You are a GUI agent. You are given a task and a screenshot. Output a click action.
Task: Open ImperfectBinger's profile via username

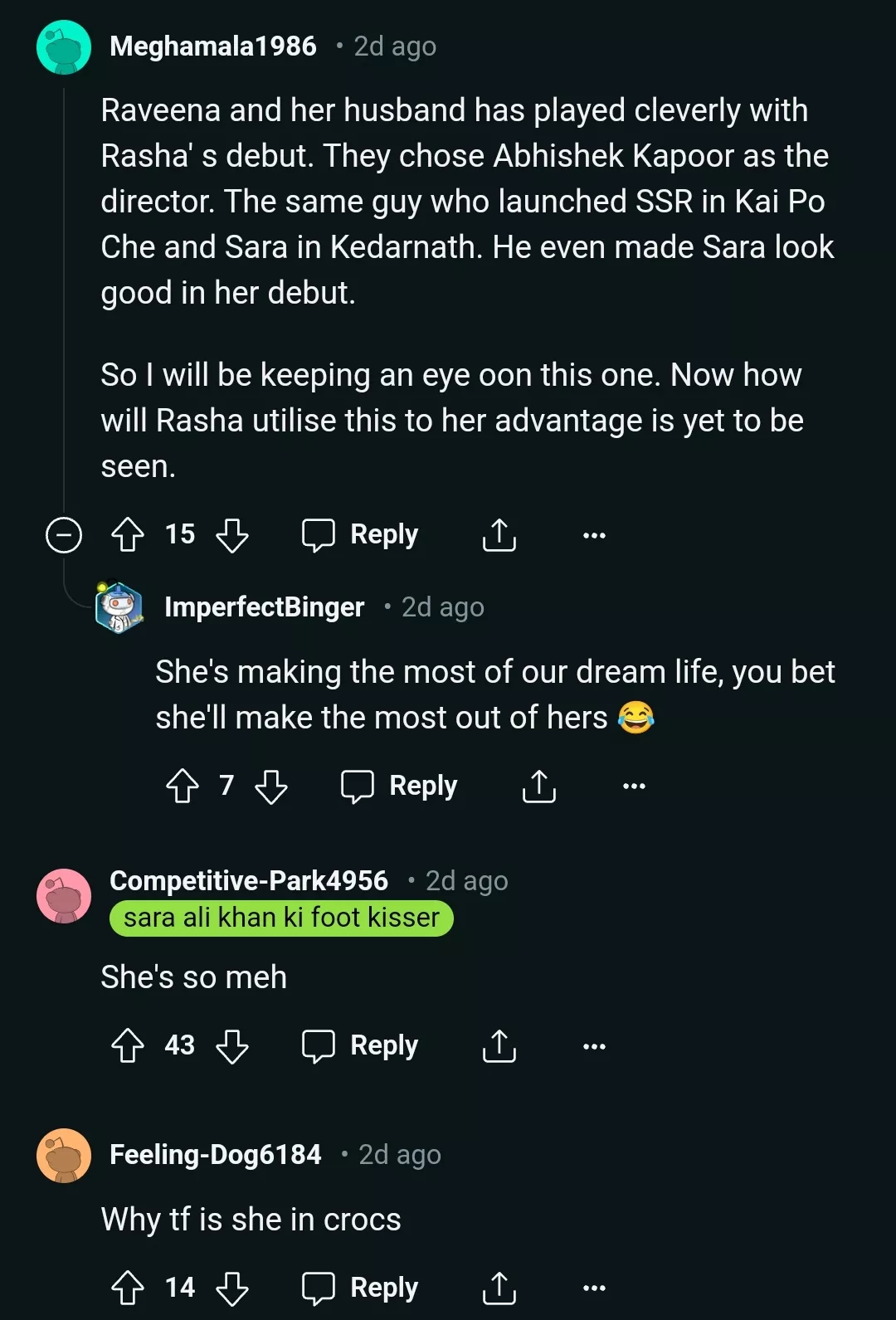pyautogui.click(x=265, y=607)
